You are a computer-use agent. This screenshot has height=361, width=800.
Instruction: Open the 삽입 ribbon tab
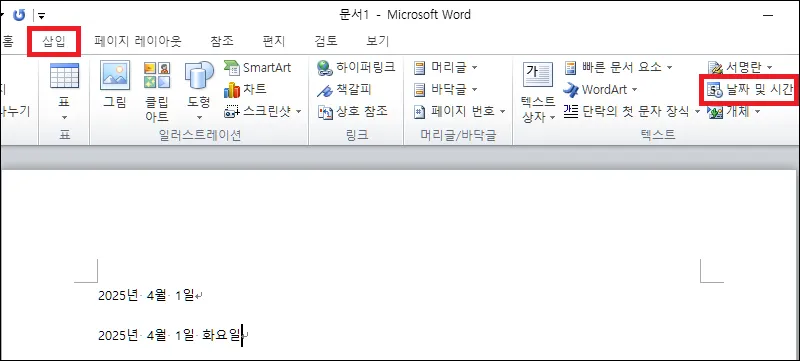(54, 41)
